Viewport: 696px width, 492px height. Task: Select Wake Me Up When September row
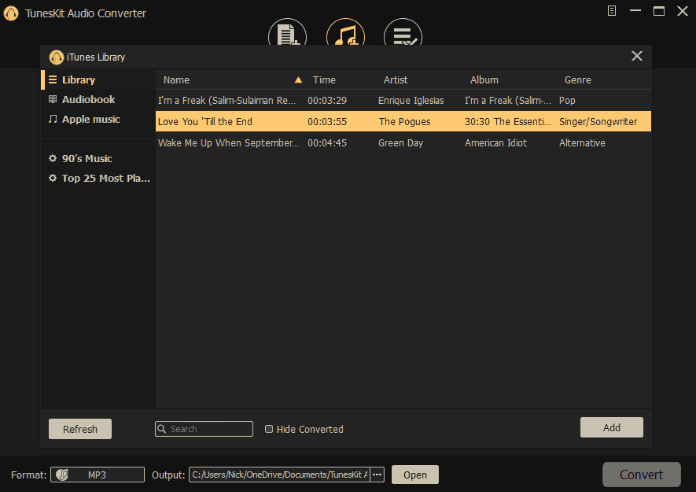coord(403,143)
